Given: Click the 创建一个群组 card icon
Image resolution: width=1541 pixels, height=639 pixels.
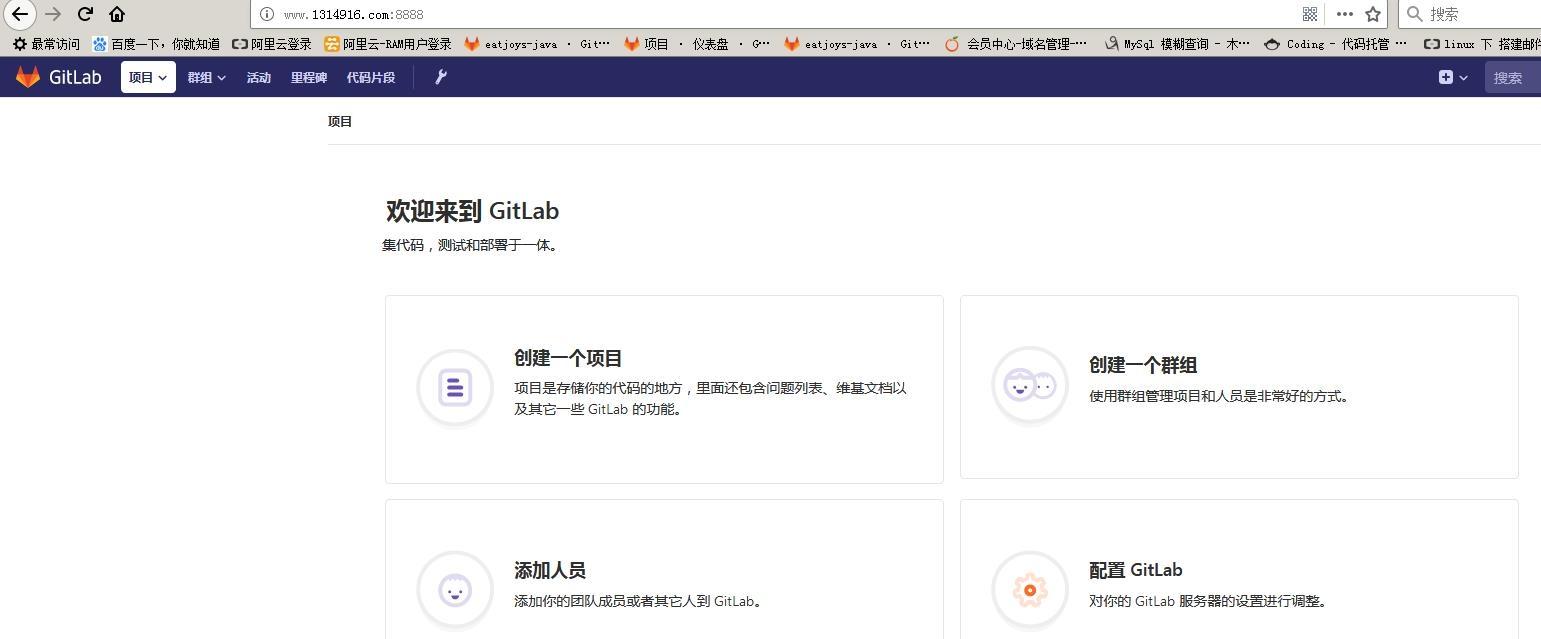Looking at the screenshot, I should (1030, 385).
